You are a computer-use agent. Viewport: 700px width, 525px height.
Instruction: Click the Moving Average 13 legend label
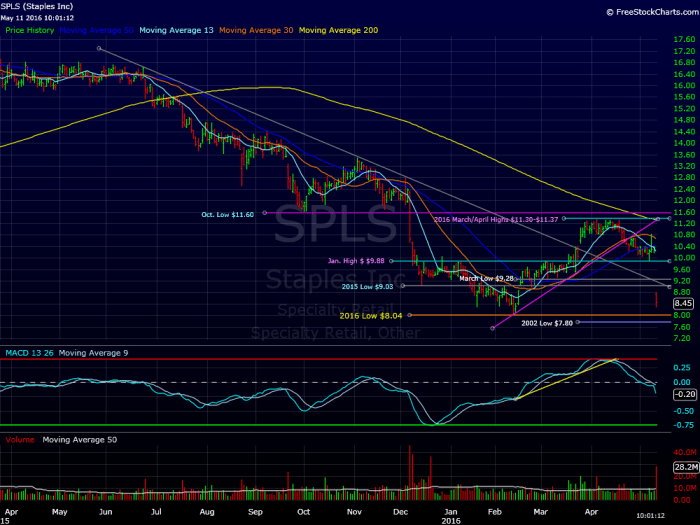pyautogui.click(x=176, y=30)
